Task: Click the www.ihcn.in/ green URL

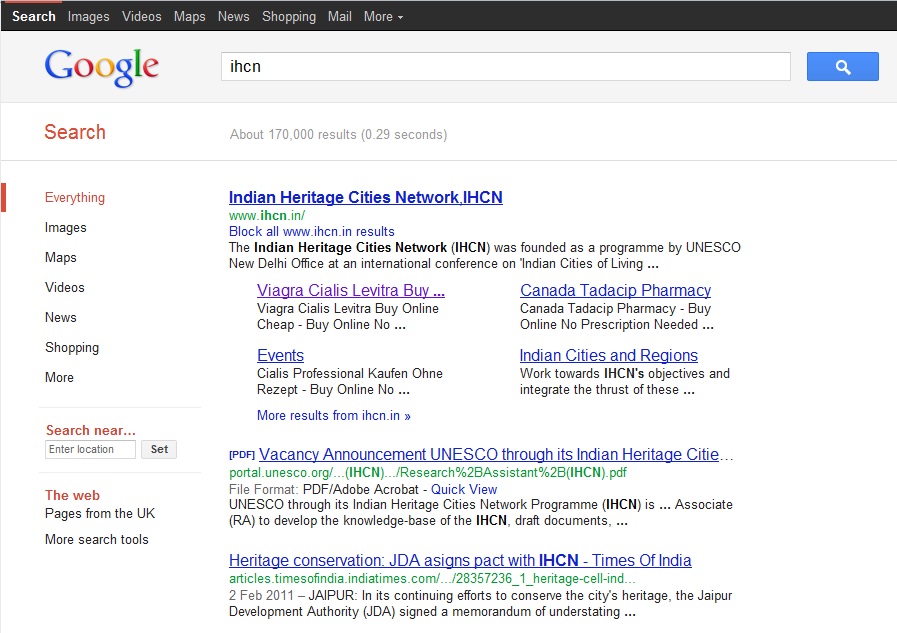Action: [x=267, y=216]
